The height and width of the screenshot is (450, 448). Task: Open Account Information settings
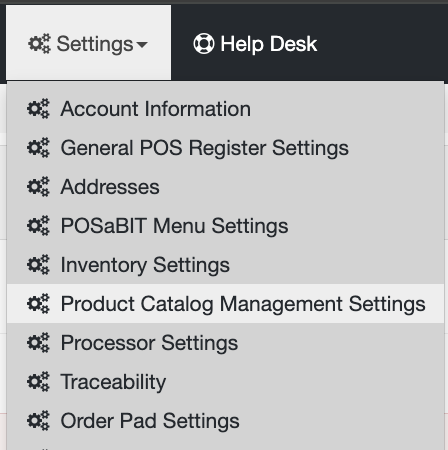pyautogui.click(x=225, y=109)
